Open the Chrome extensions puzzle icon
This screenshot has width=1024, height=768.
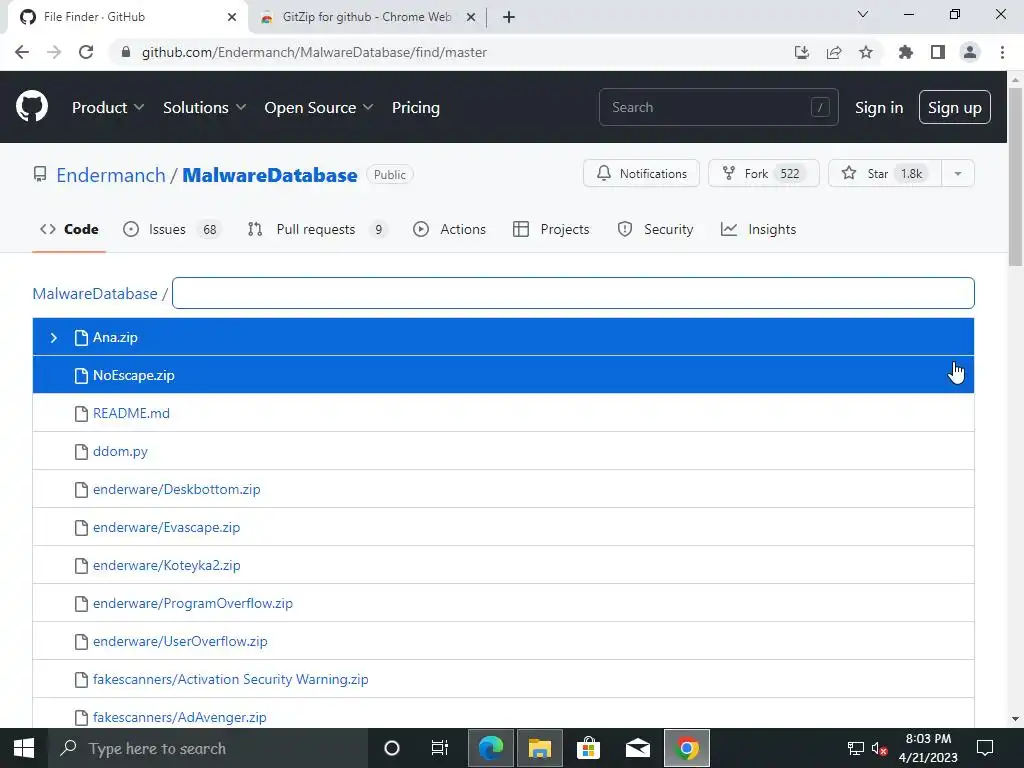pyautogui.click(x=906, y=52)
